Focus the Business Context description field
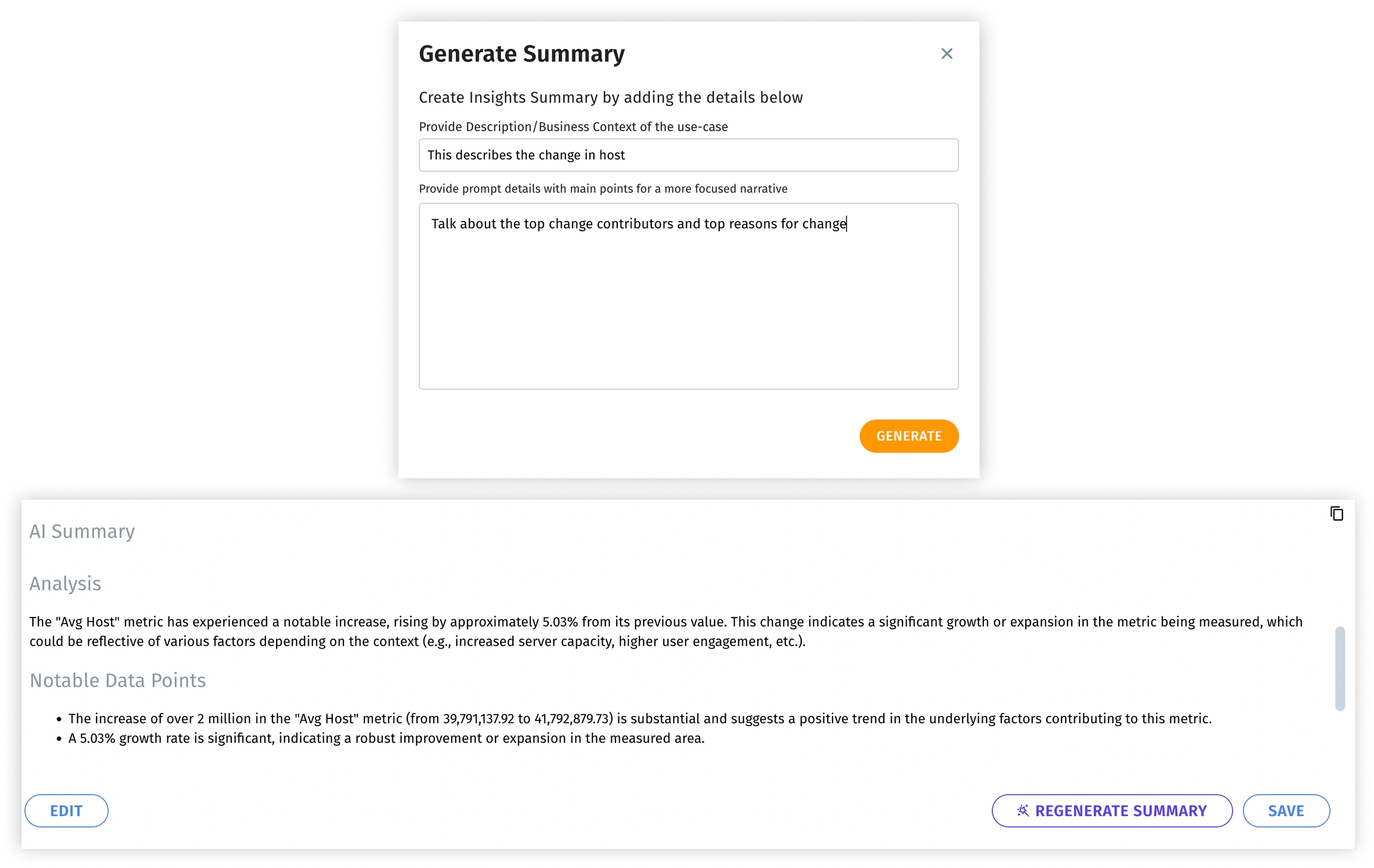The height and width of the screenshot is (868, 1374). 688,155
